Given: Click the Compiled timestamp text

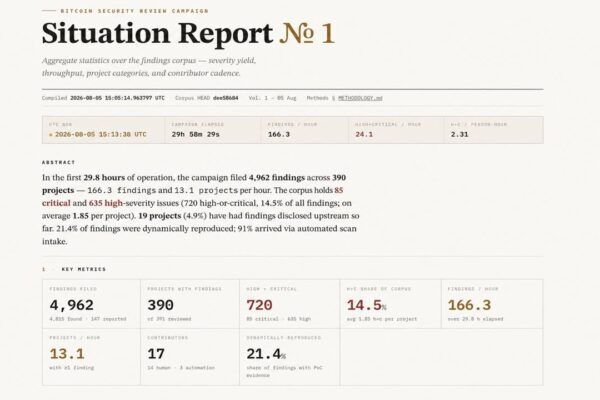Looking at the screenshot, I should click(x=117, y=98).
